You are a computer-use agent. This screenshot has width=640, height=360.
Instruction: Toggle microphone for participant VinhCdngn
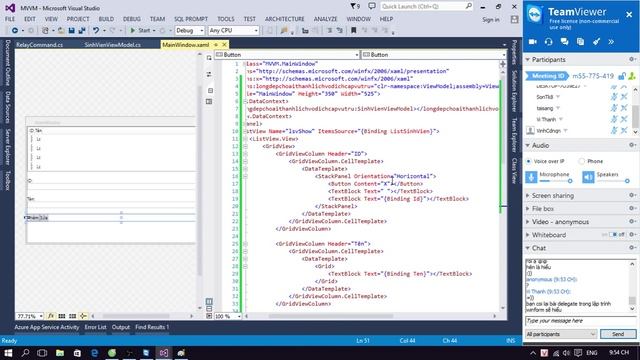[x=614, y=131]
